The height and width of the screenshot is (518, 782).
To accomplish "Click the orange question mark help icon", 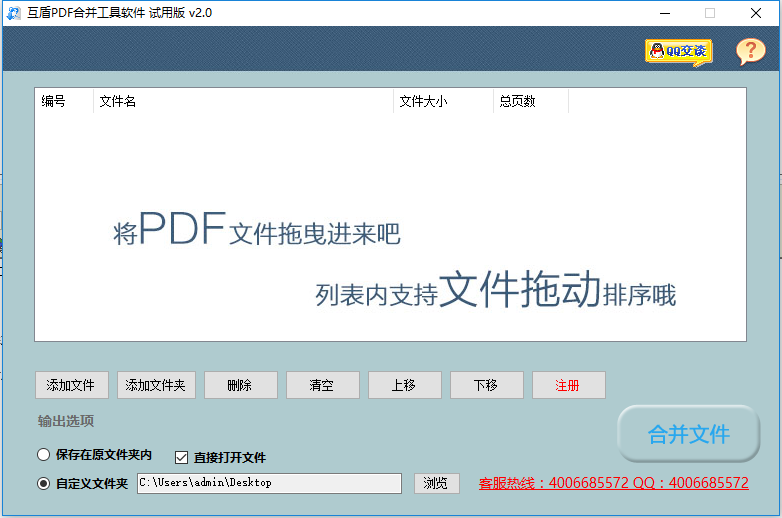I will 751,51.
